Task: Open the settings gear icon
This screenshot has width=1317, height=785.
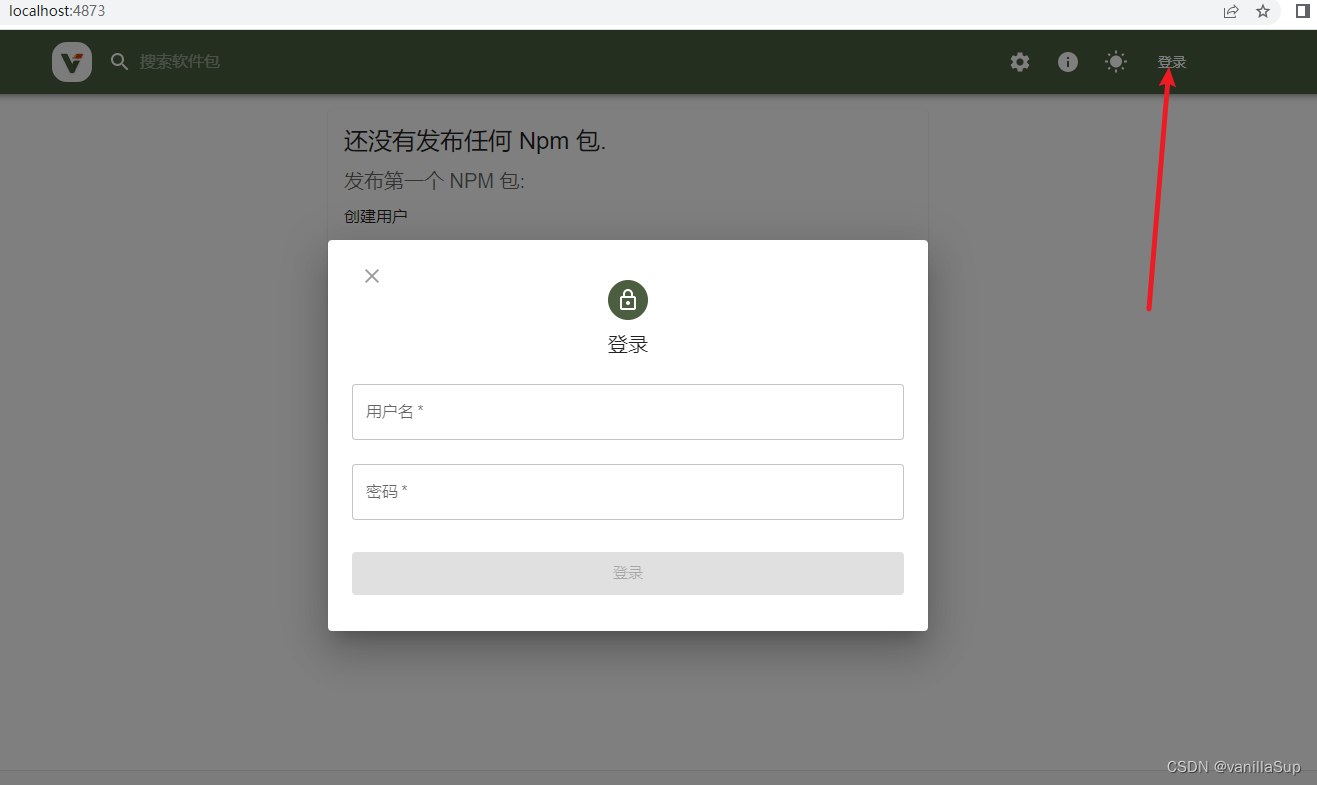Action: pos(1019,62)
